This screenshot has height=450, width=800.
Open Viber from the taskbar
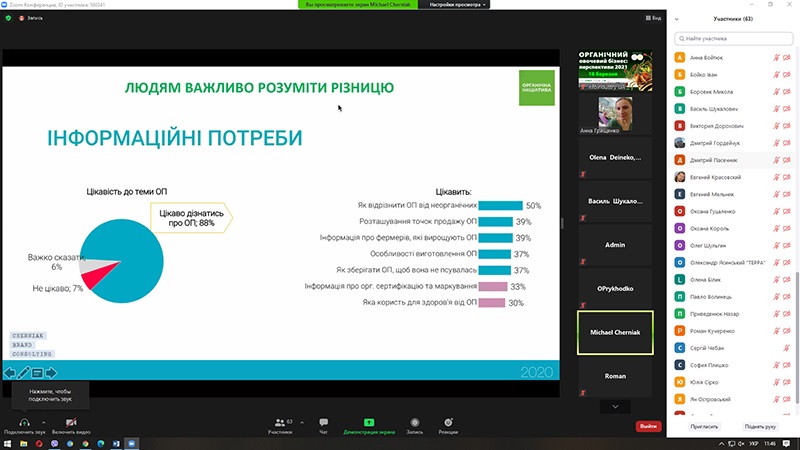tap(55, 444)
